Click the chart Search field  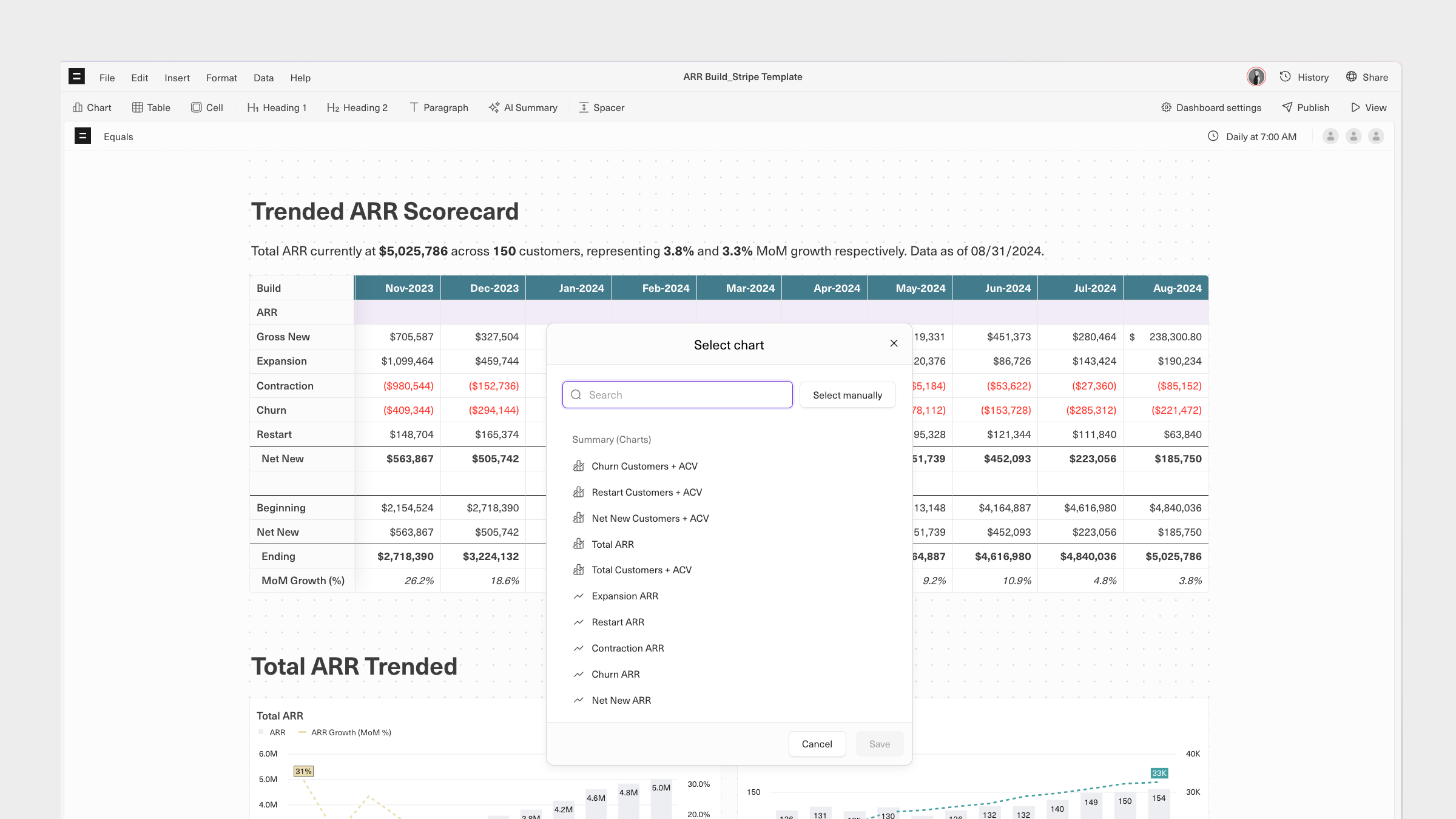[677, 395]
